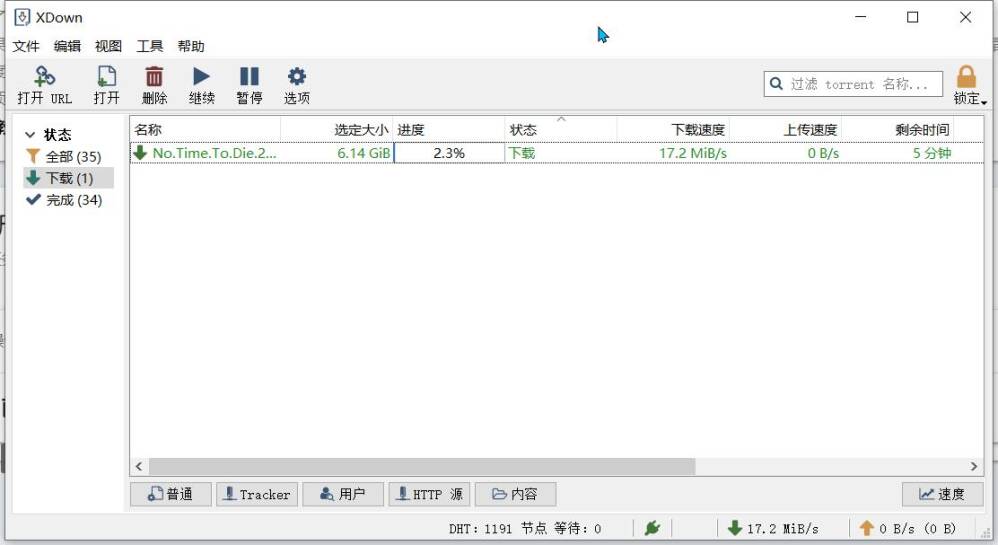The width and height of the screenshot is (998, 545).
Task: Open the 文件 menu
Action: (x=26, y=46)
